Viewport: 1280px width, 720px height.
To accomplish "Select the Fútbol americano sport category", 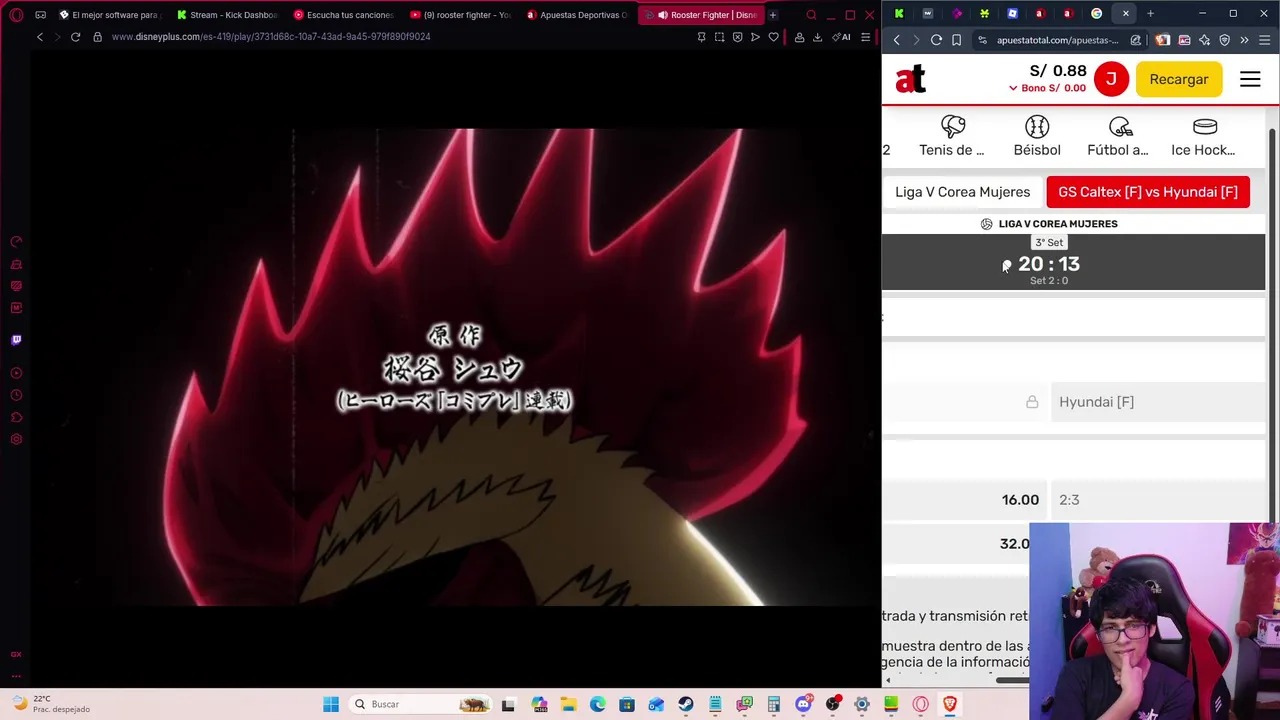I will pyautogui.click(x=1118, y=137).
